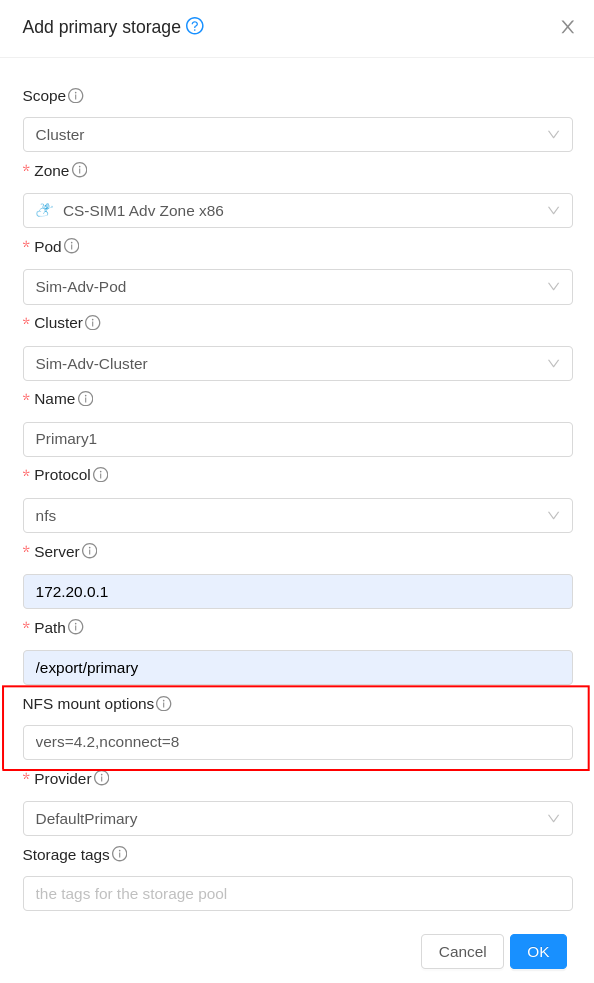The height and width of the screenshot is (983, 594).
Task: Click the Storage tags input field
Action: click(x=297, y=893)
